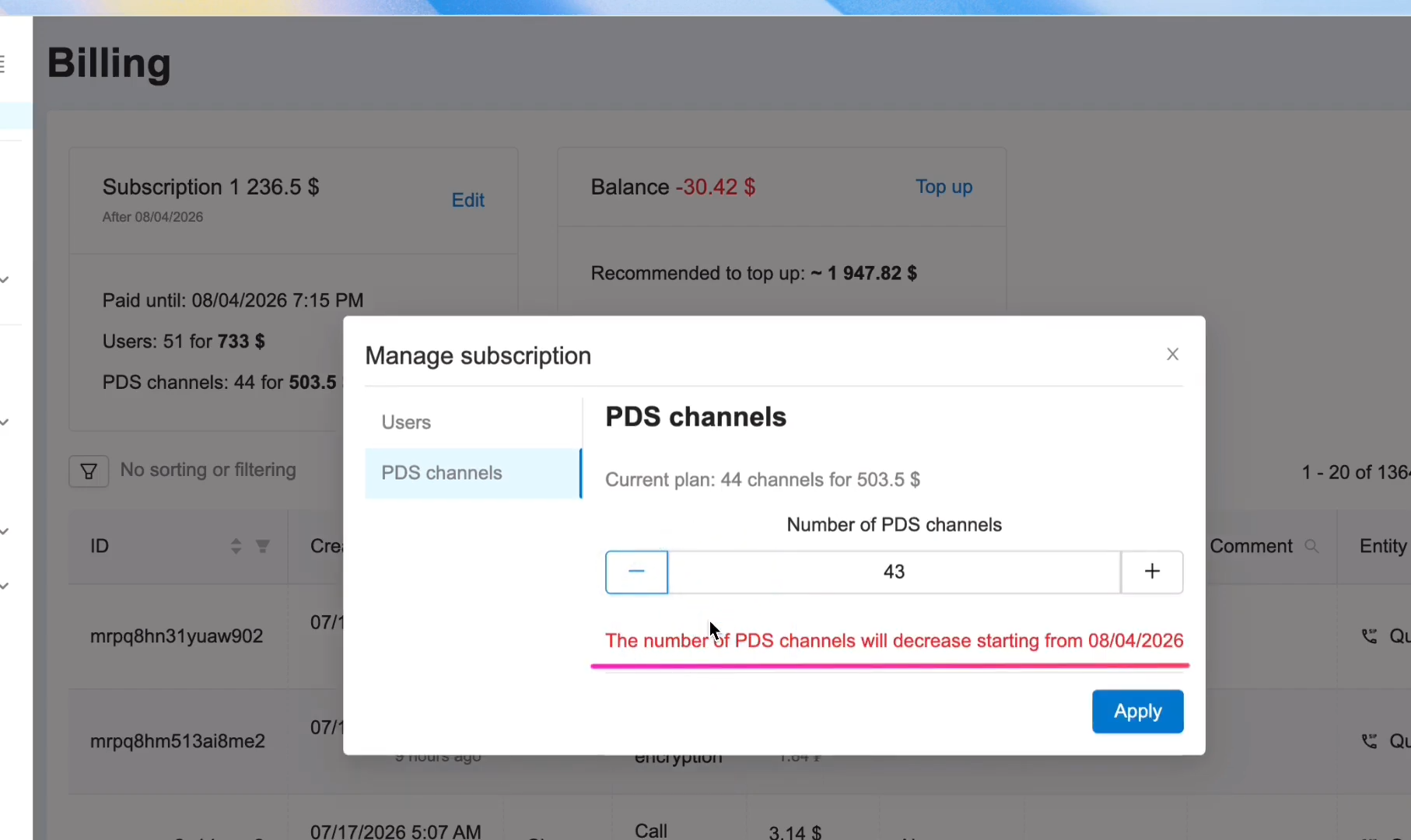Expand the first sidebar chevron section
The image size is (1411, 840).
tap(5, 280)
